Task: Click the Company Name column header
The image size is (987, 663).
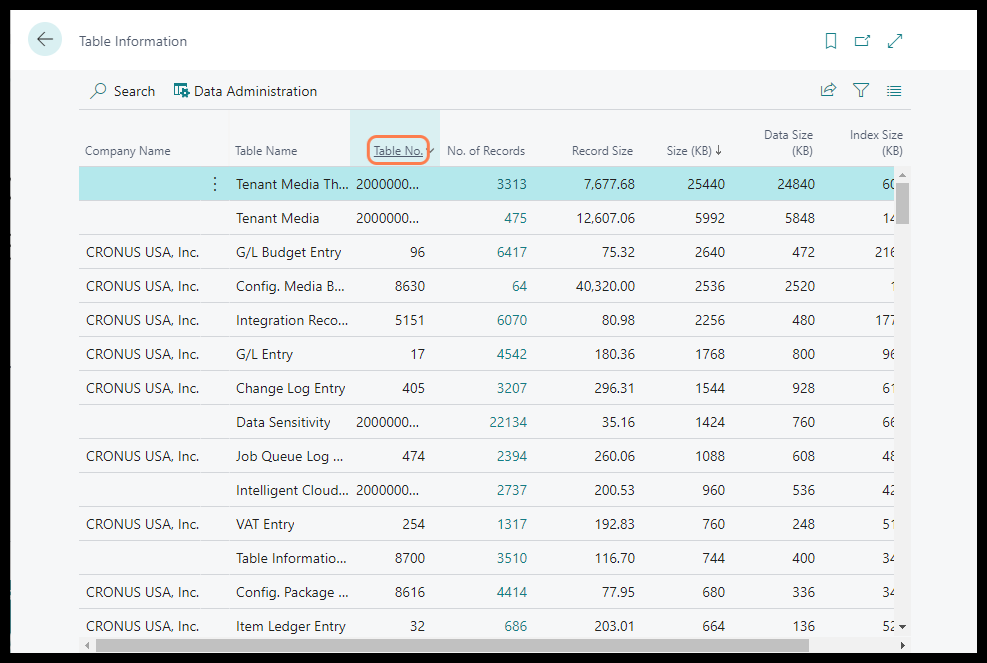Action: click(x=128, y=151)
